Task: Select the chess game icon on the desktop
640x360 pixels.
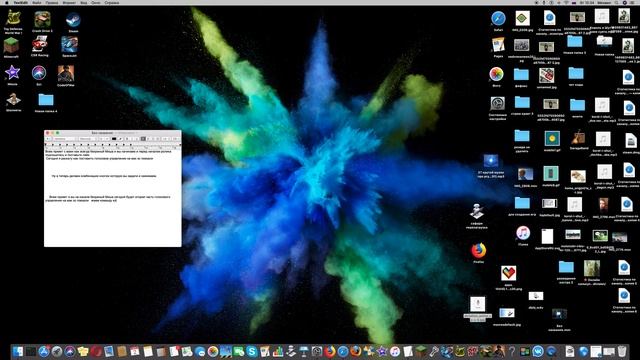Action: (13, 100)
